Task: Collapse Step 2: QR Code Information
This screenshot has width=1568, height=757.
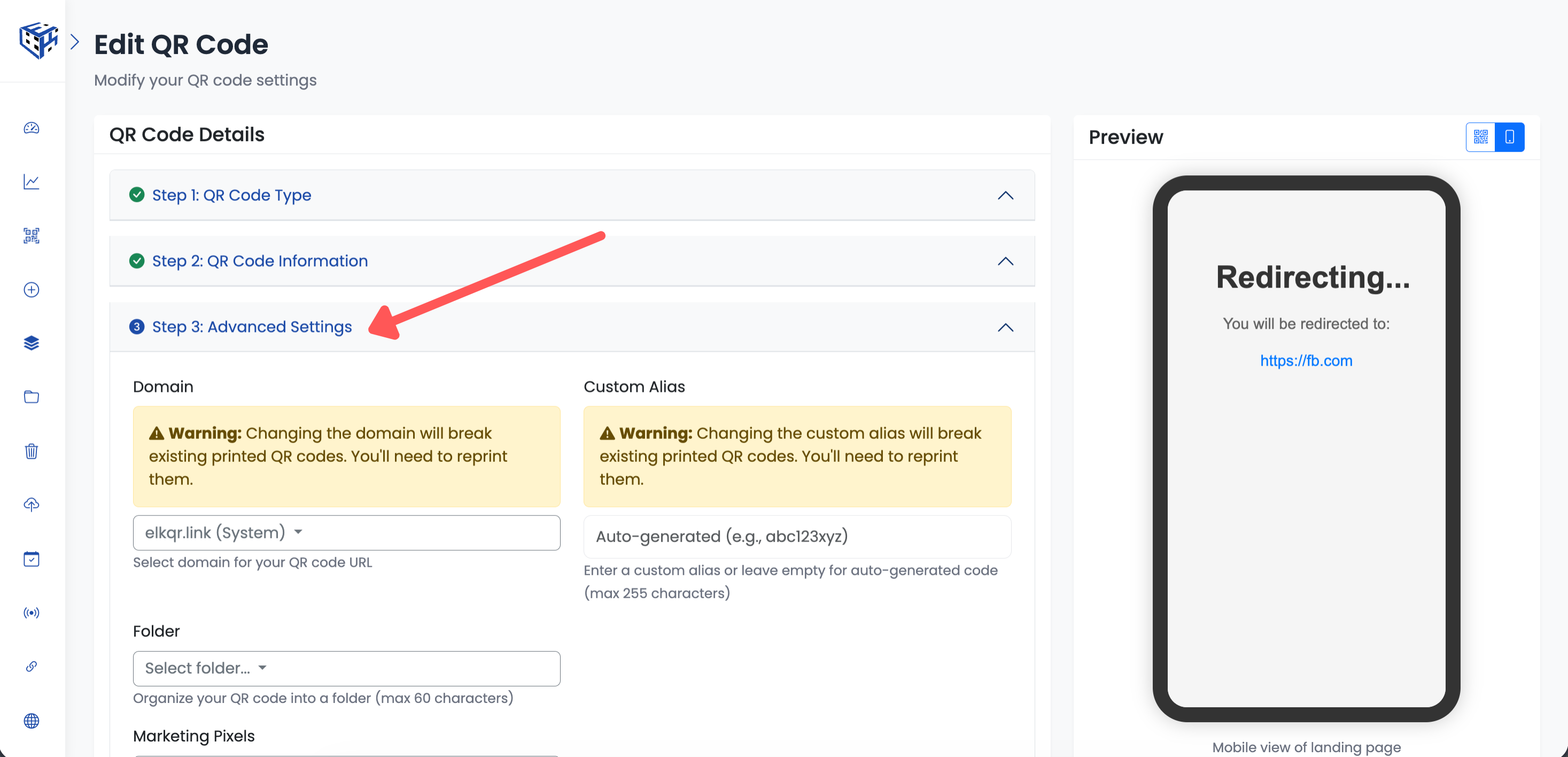Action: pos(1005,261)
